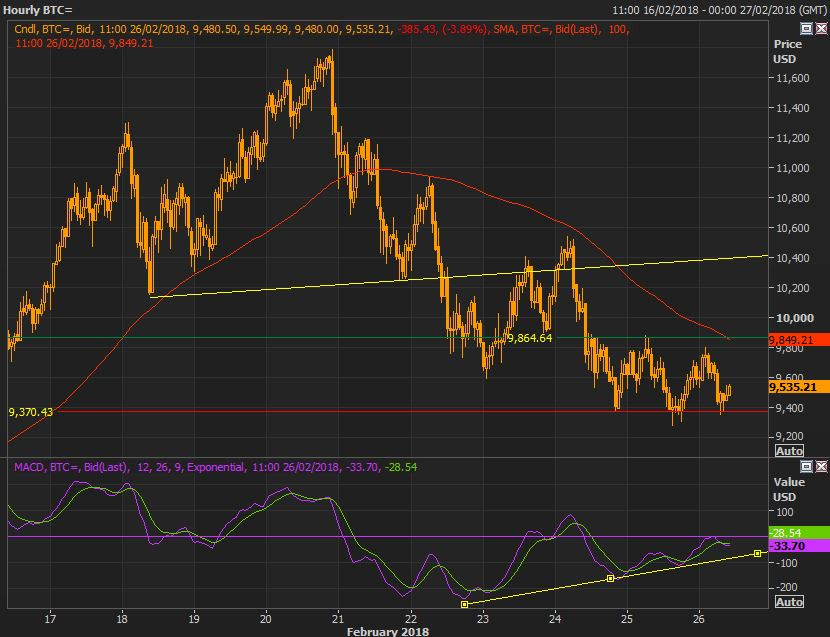Viewport: 830px width, 637px height.
Task: Click the 10,000 price axis label
Action: point(795,318)
